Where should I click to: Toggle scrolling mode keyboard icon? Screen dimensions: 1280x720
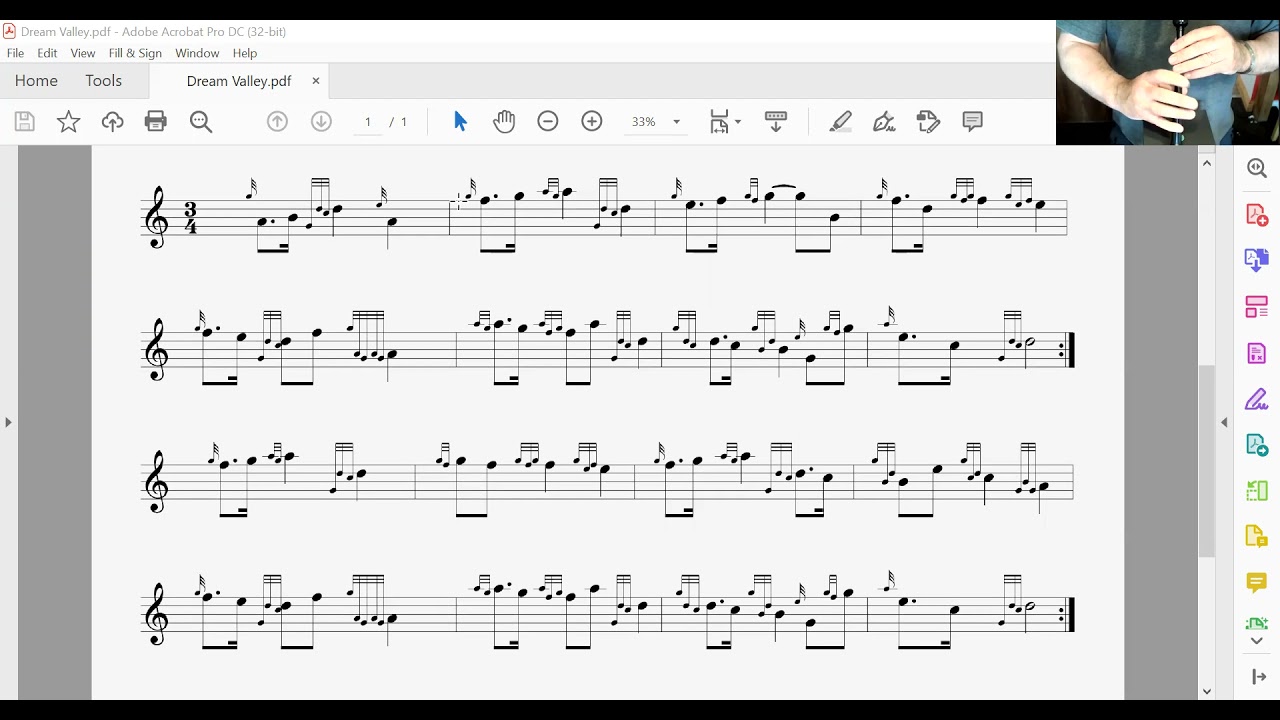coord(776,122)
